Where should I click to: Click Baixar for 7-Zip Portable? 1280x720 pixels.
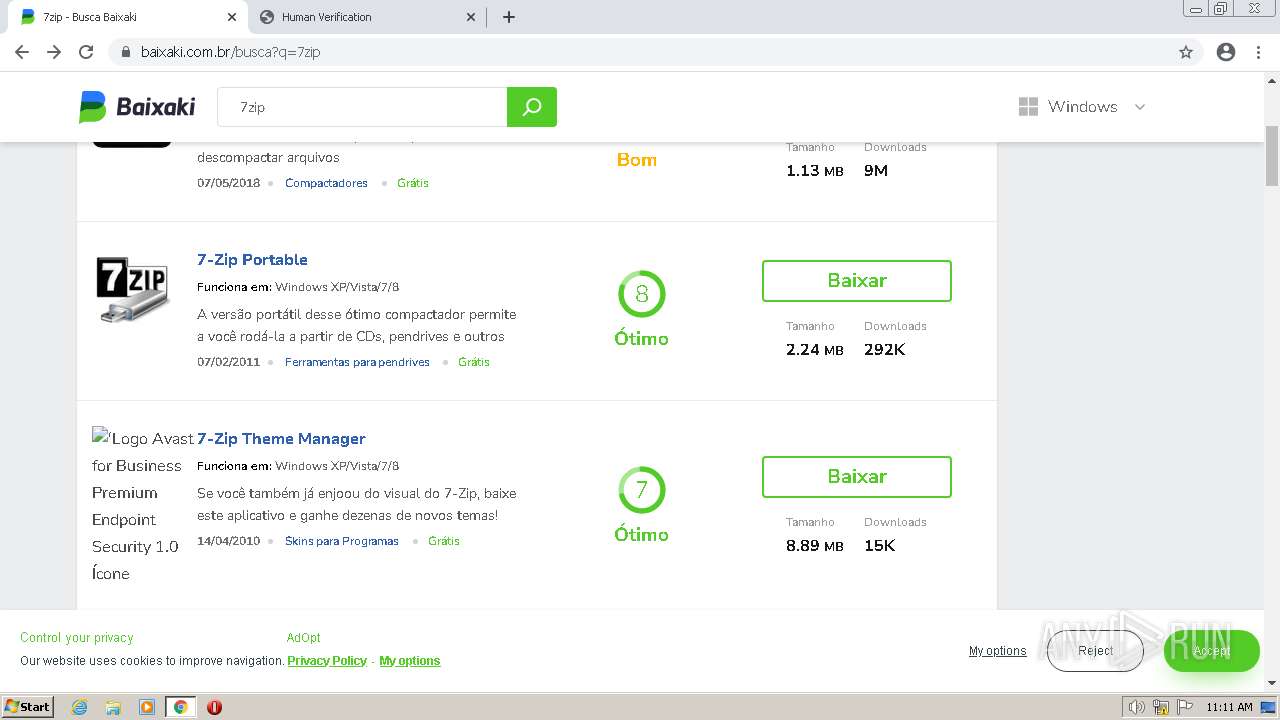coord(857,281)
